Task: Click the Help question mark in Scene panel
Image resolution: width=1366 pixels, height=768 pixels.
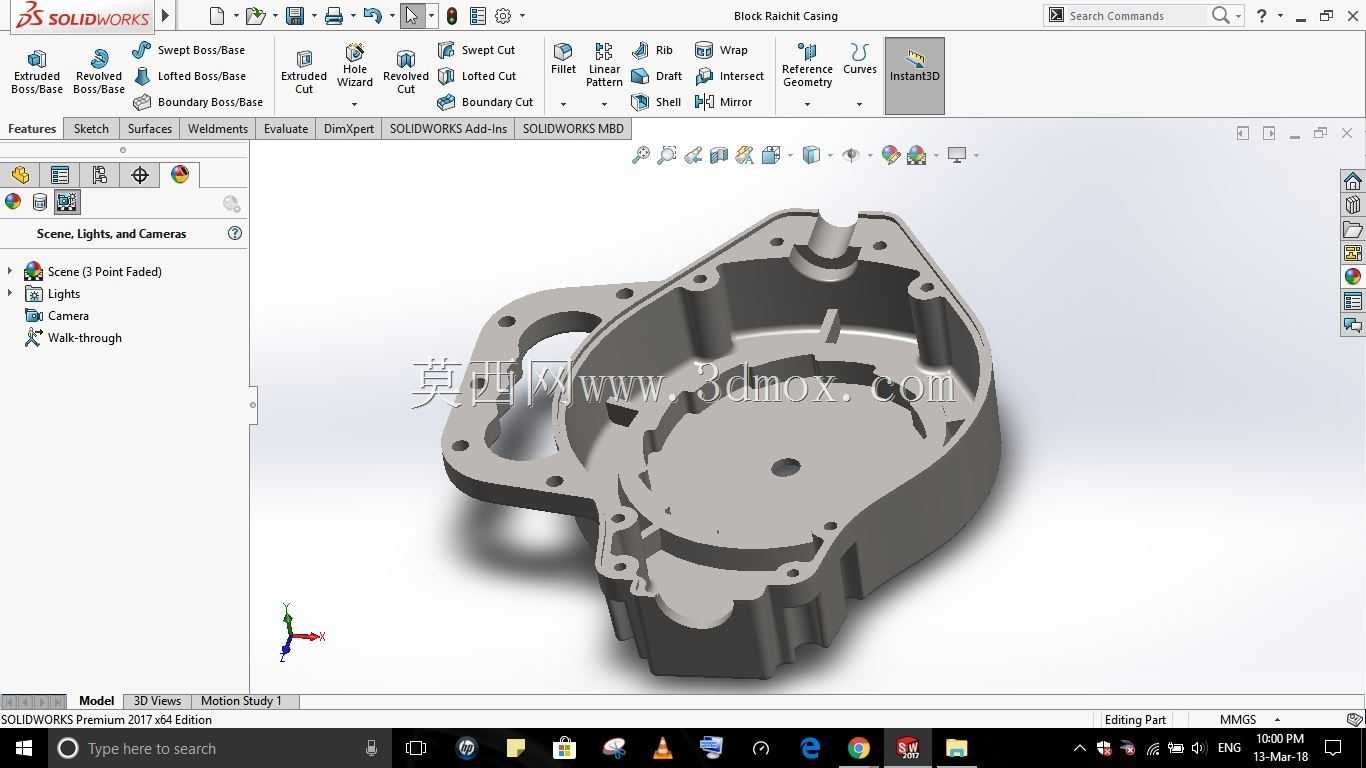Action: (235, 233)
